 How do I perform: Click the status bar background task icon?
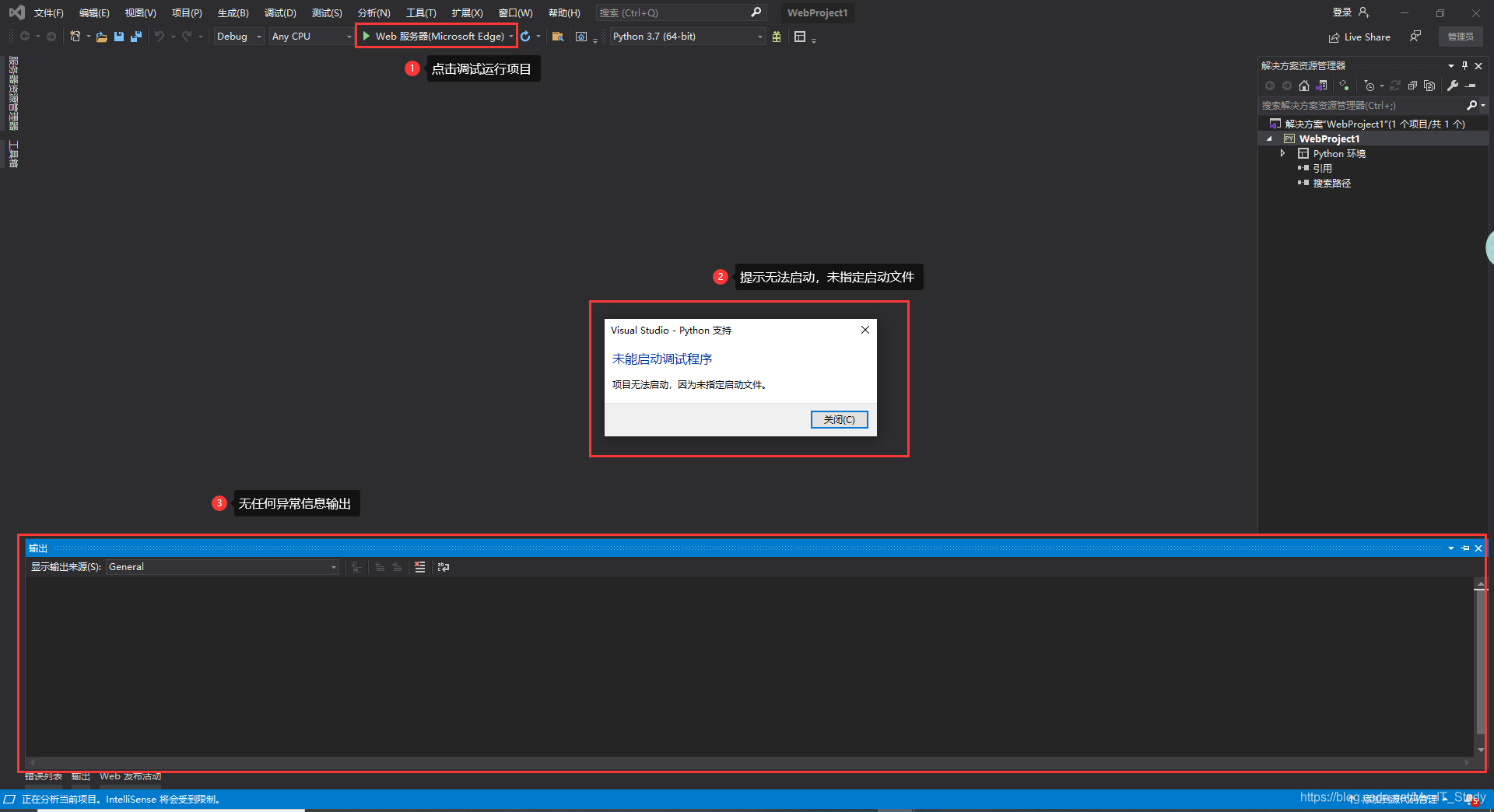tap(9, 800)
